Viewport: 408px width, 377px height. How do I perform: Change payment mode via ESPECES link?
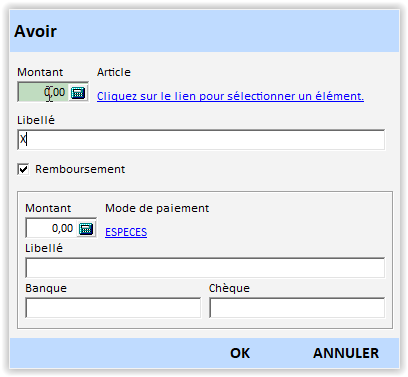tap(126, 232)
